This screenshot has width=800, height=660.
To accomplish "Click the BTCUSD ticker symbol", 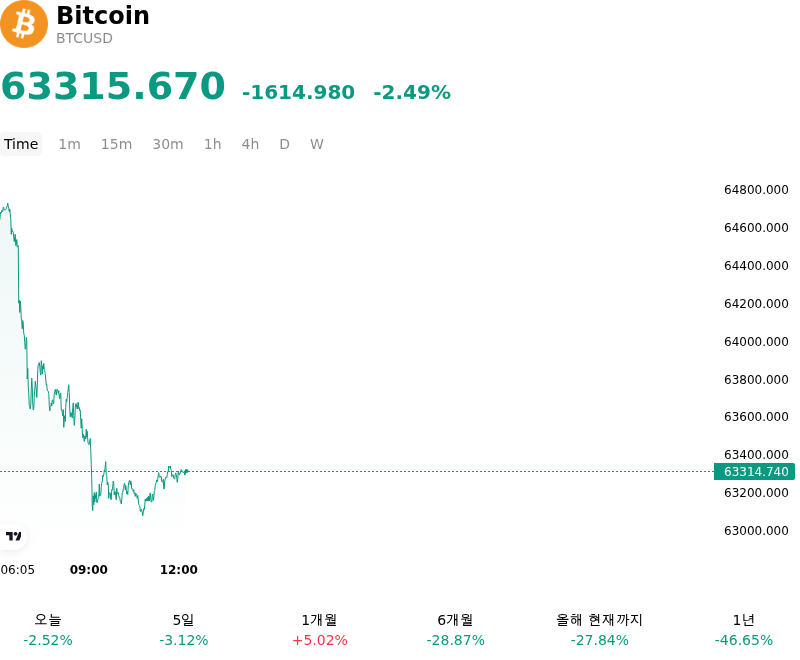I will (84, 38).
